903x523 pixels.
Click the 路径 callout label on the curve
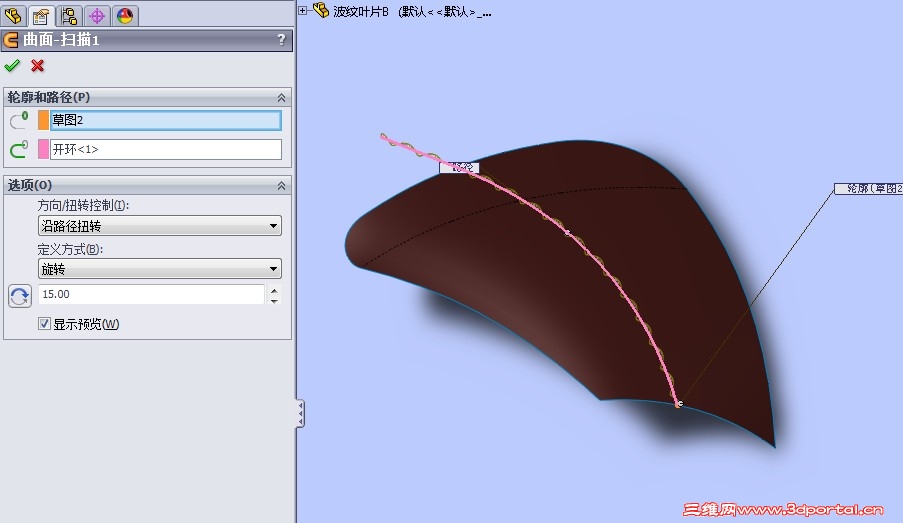pos(459,168)
